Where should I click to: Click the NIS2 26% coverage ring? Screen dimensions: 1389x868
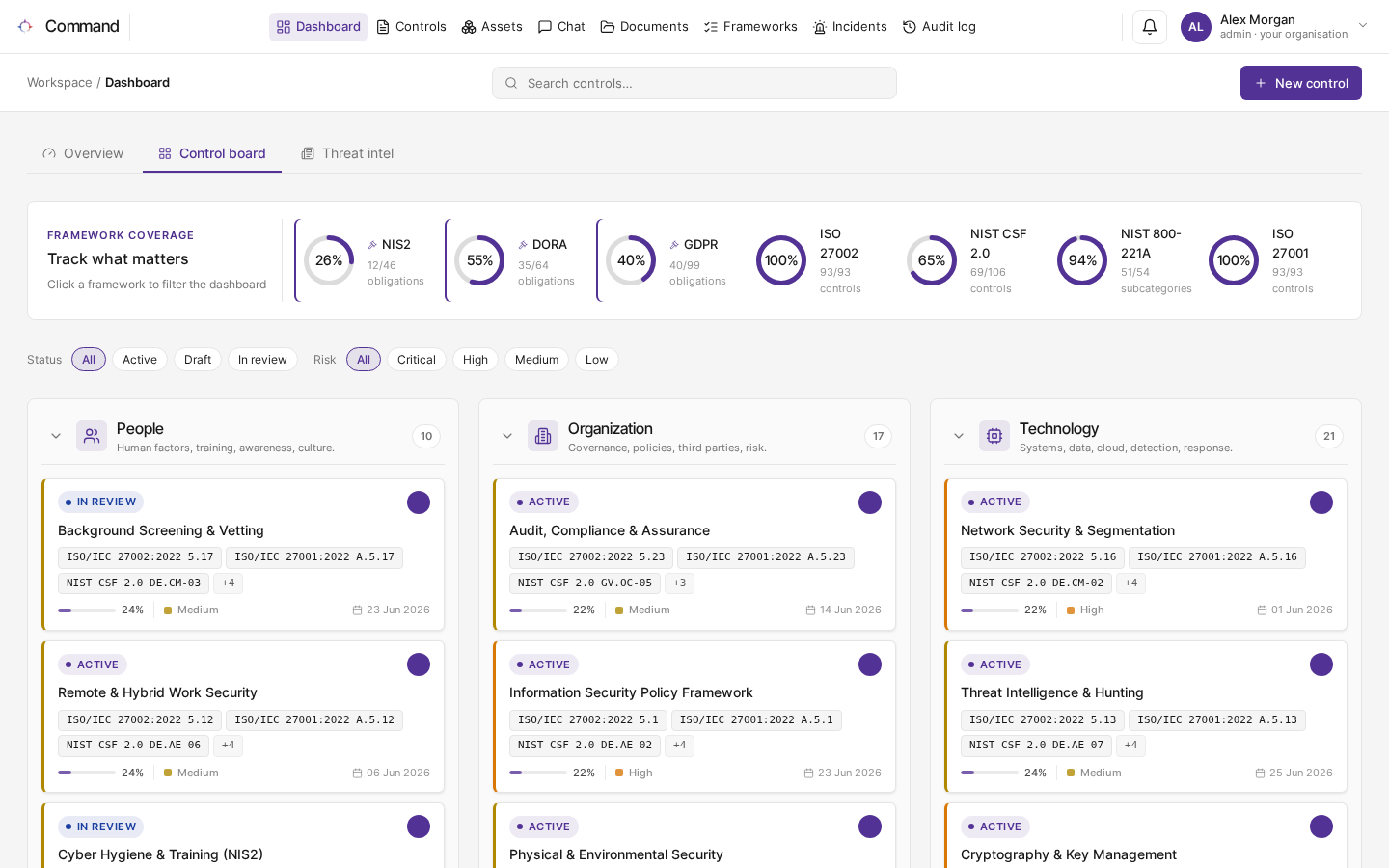pyautogui.click(x=329, y=260)
